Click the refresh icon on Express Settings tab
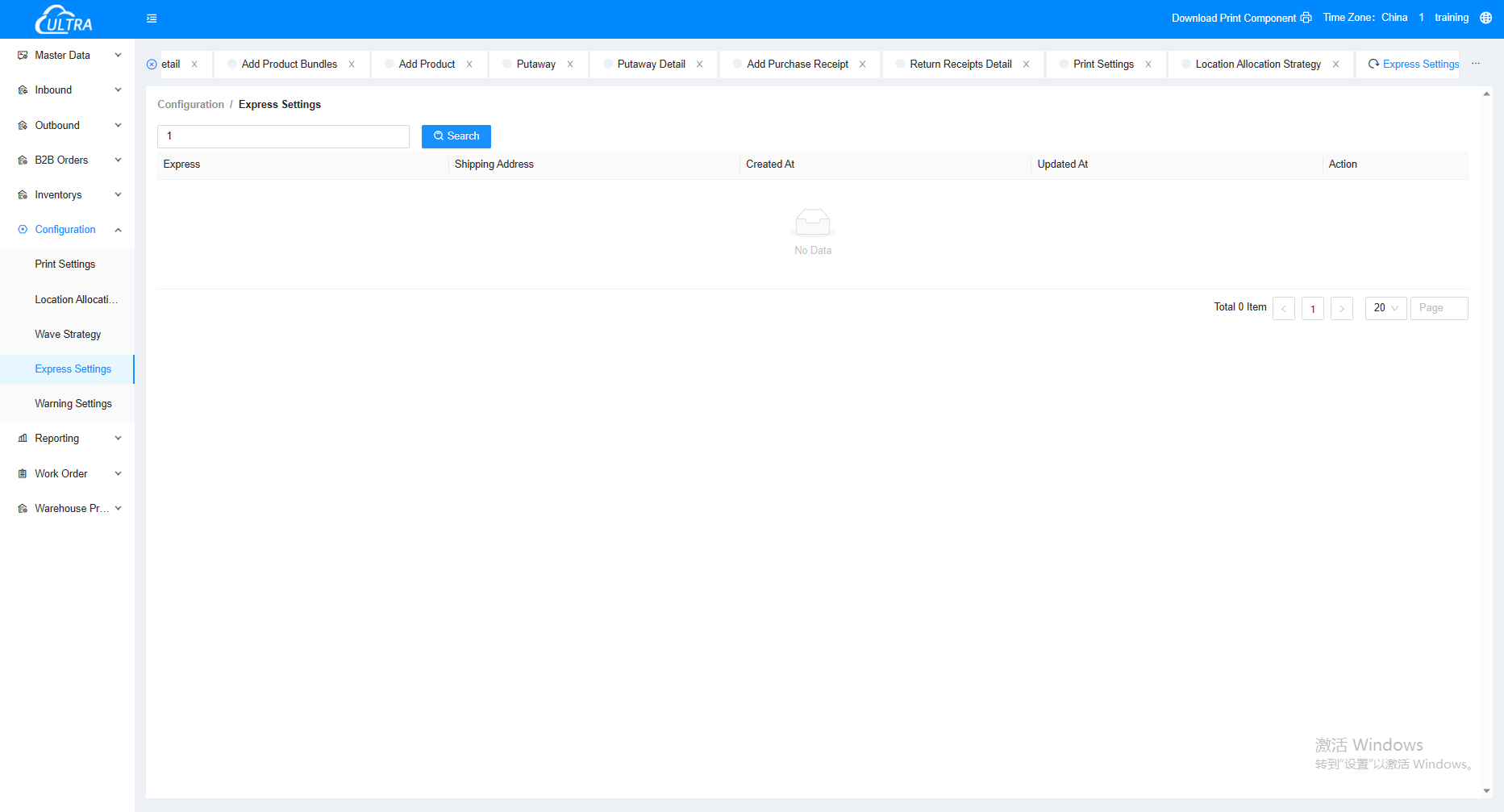The image size is (1504, 812). click(1373, 64)
